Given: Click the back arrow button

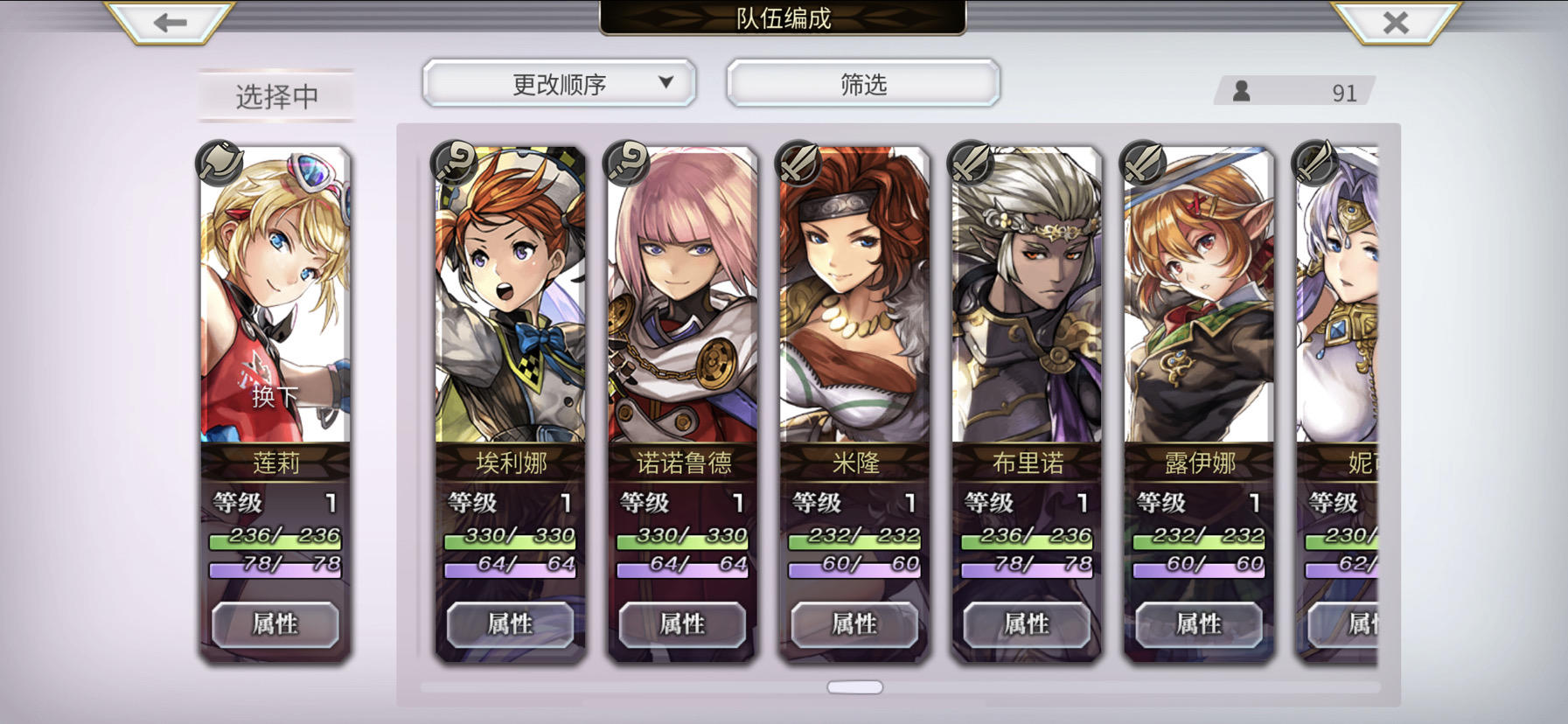Looking at the screenshot, I should point(170,22).
